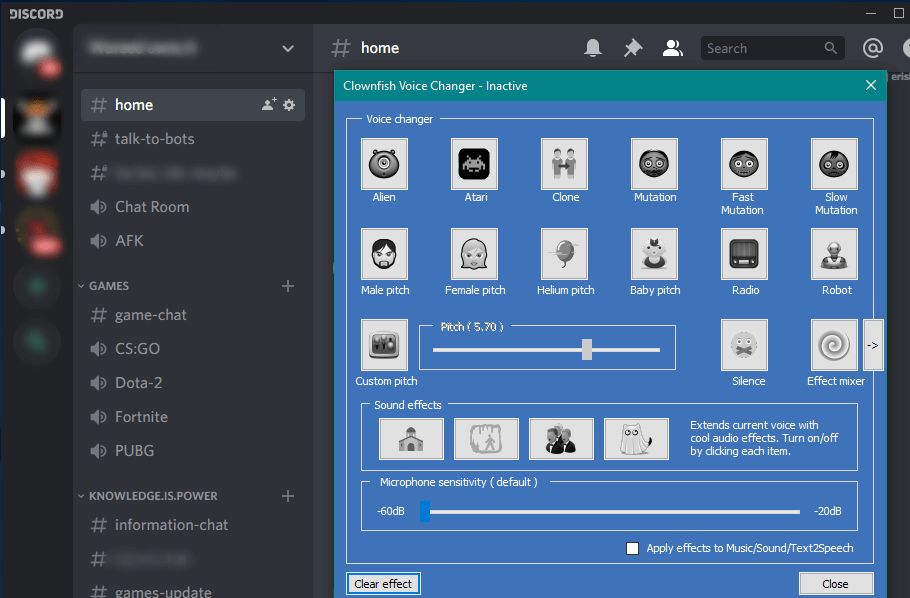This screenshot has height=598, width=910.
Task: Edit home channel settings gear
Action: (289, 105)
